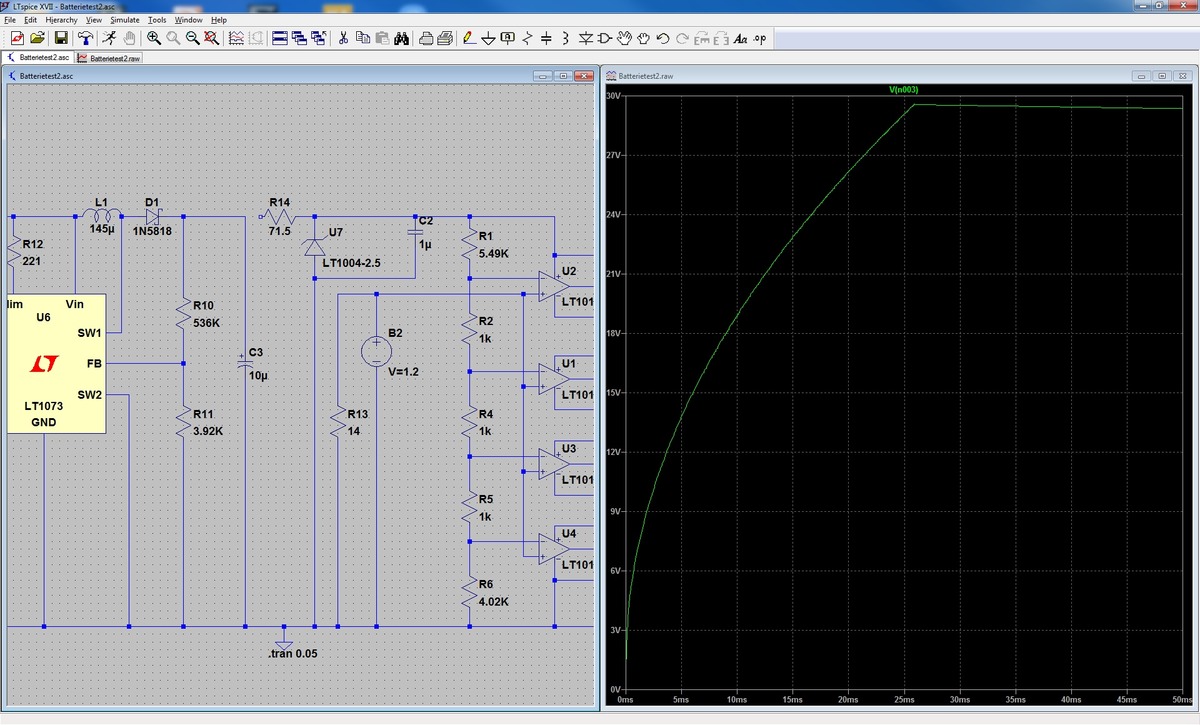
Task: Click the R11 value 3.92K
Action: click(208, 431)
